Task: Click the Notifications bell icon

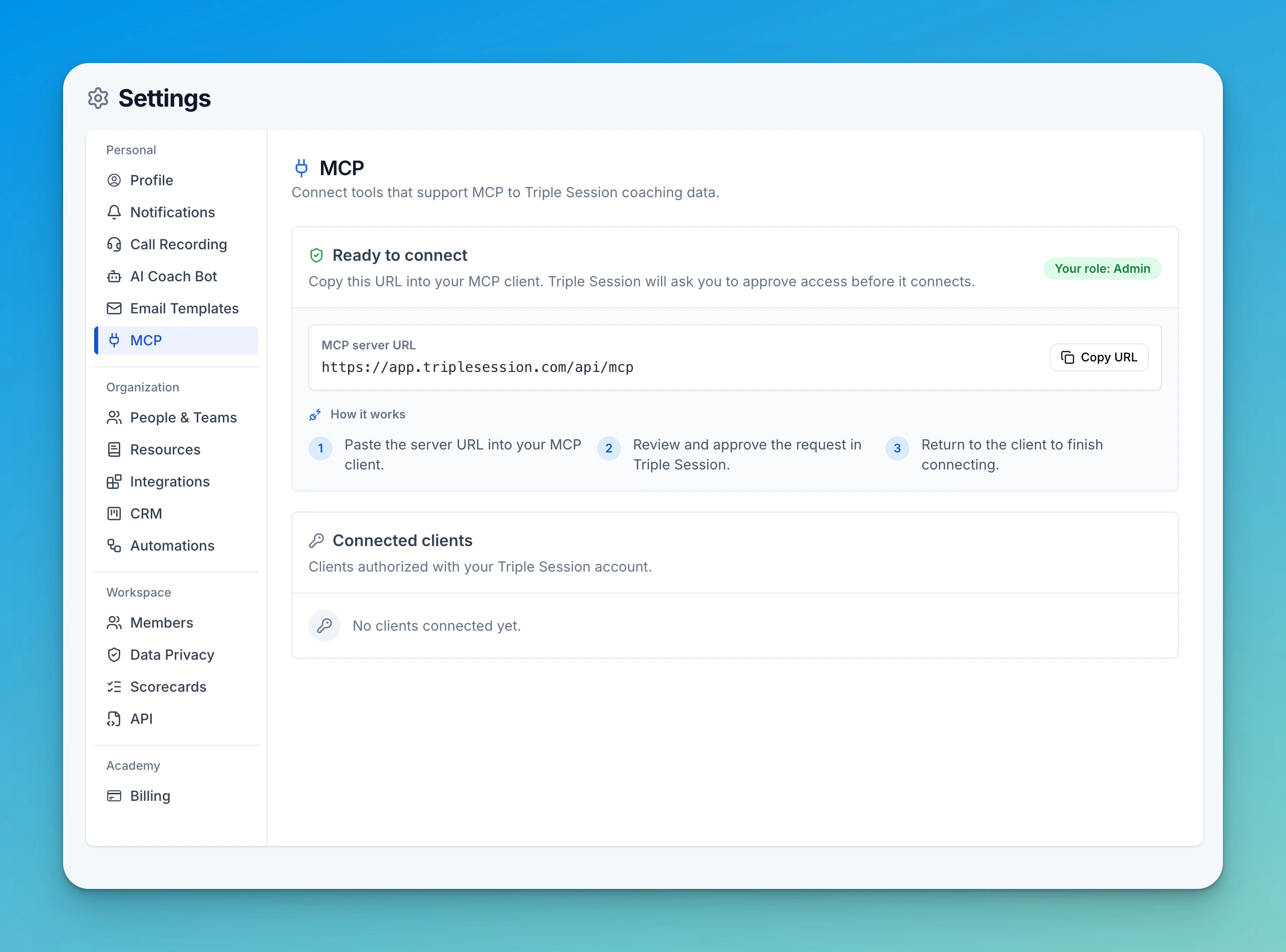Action: [114, 212]
